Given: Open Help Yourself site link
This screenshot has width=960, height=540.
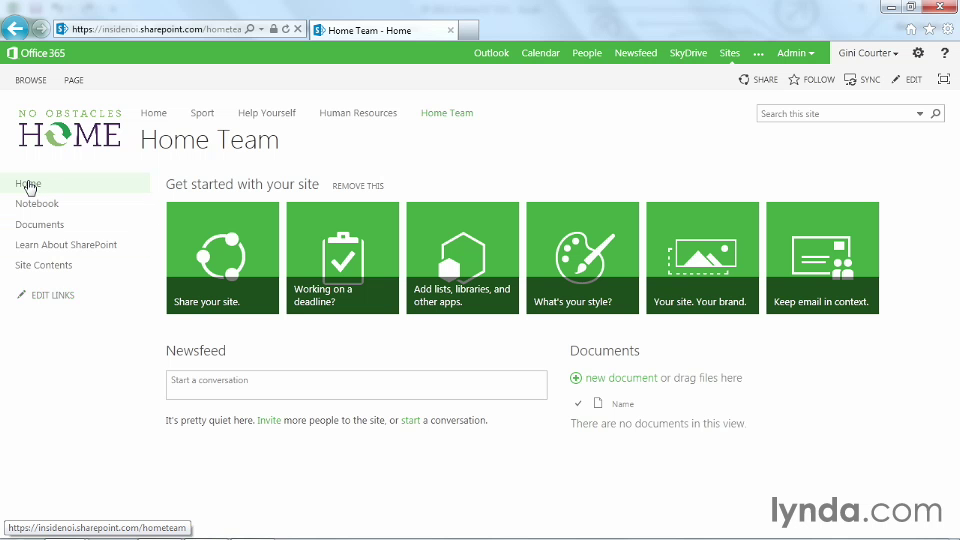Looking at the screenshot, I should pos(266,113).
